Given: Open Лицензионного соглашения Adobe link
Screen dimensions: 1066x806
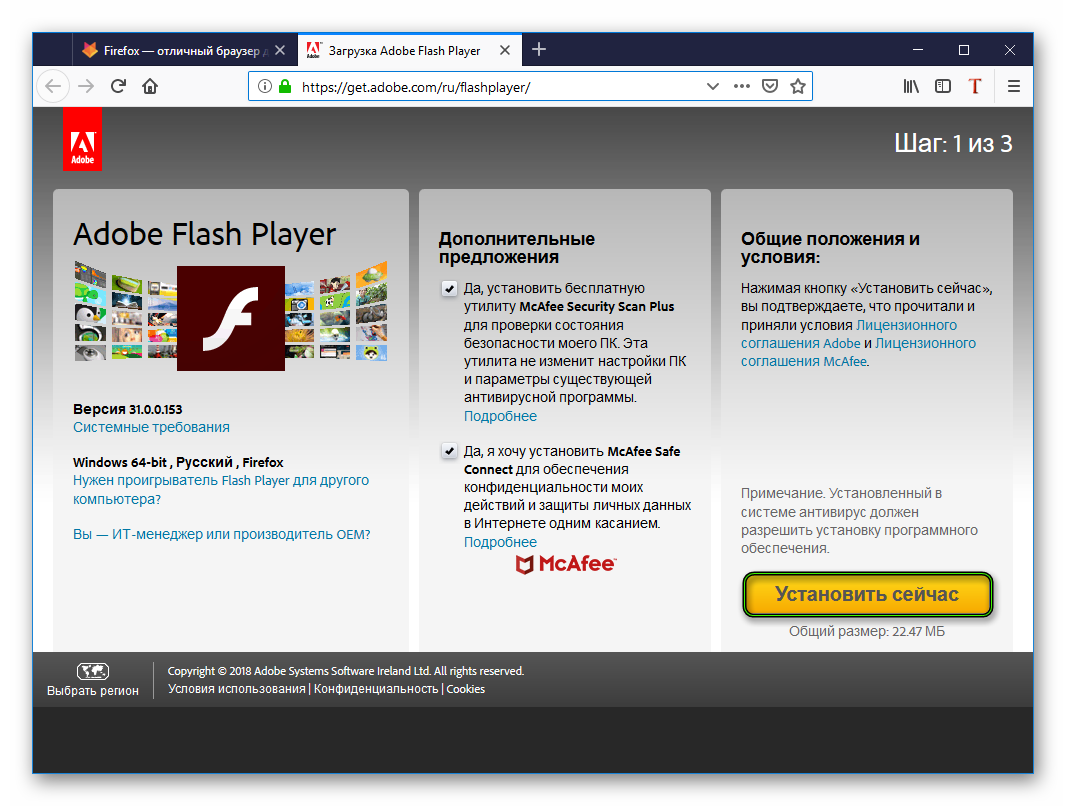Looking at the screenshot, I should point(849,334).
